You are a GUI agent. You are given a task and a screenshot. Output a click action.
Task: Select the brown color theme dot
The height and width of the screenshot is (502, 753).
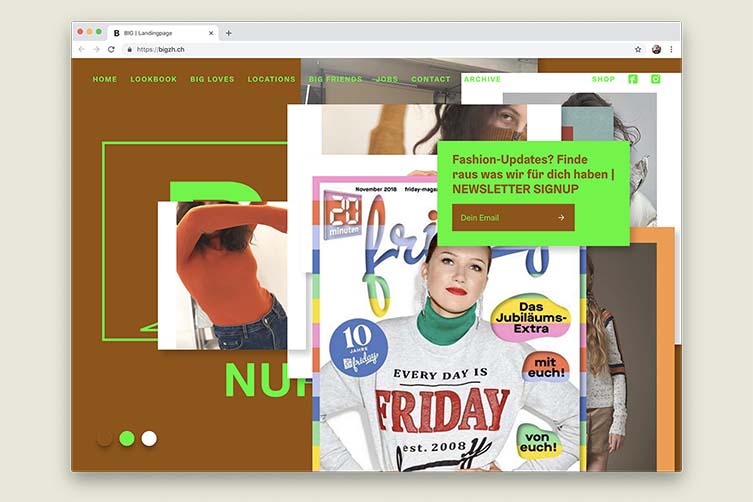click(104, 439)
